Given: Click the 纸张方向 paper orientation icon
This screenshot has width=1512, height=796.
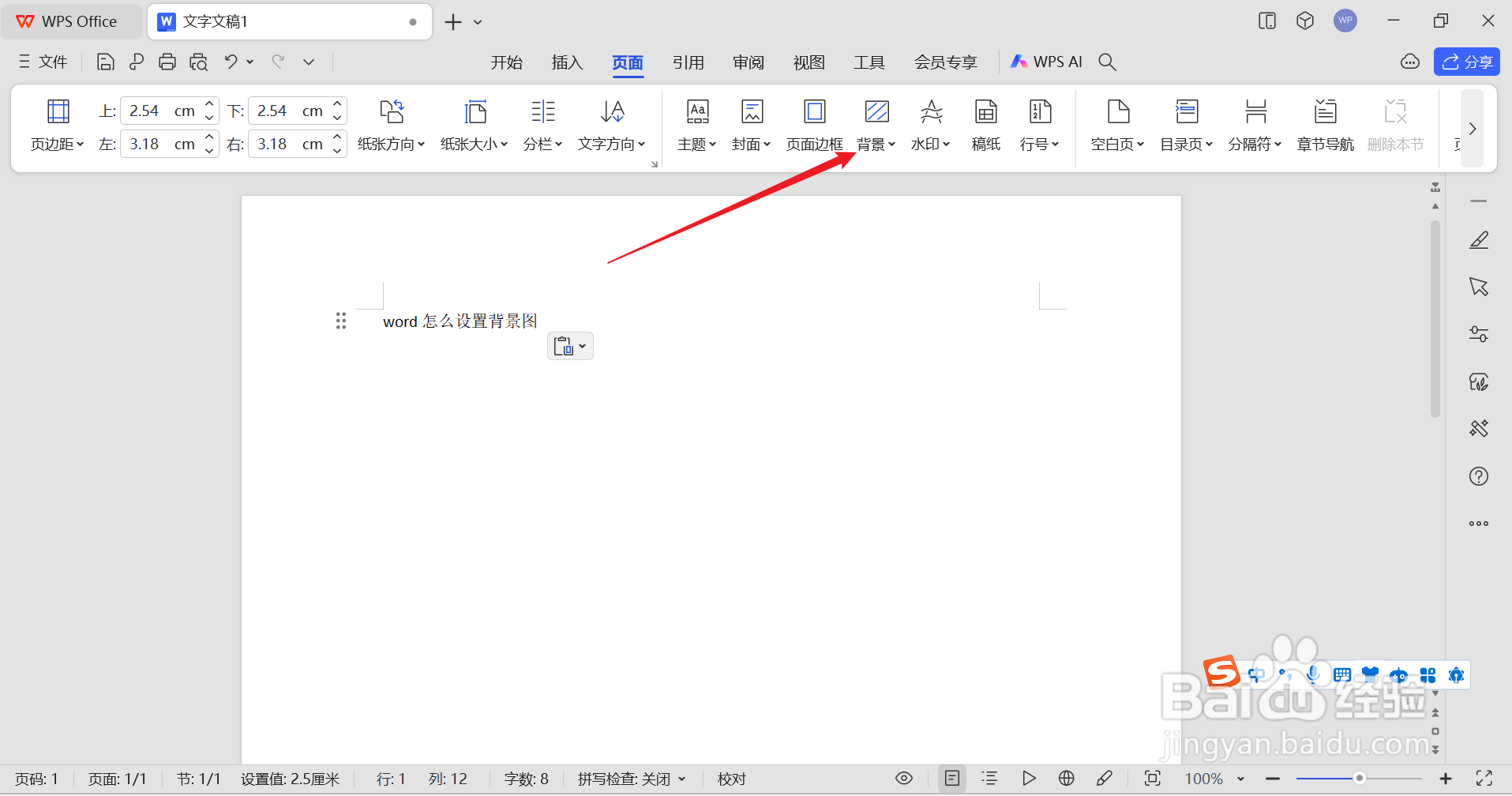Looking at the screenshot, I should tap(392, 111).
